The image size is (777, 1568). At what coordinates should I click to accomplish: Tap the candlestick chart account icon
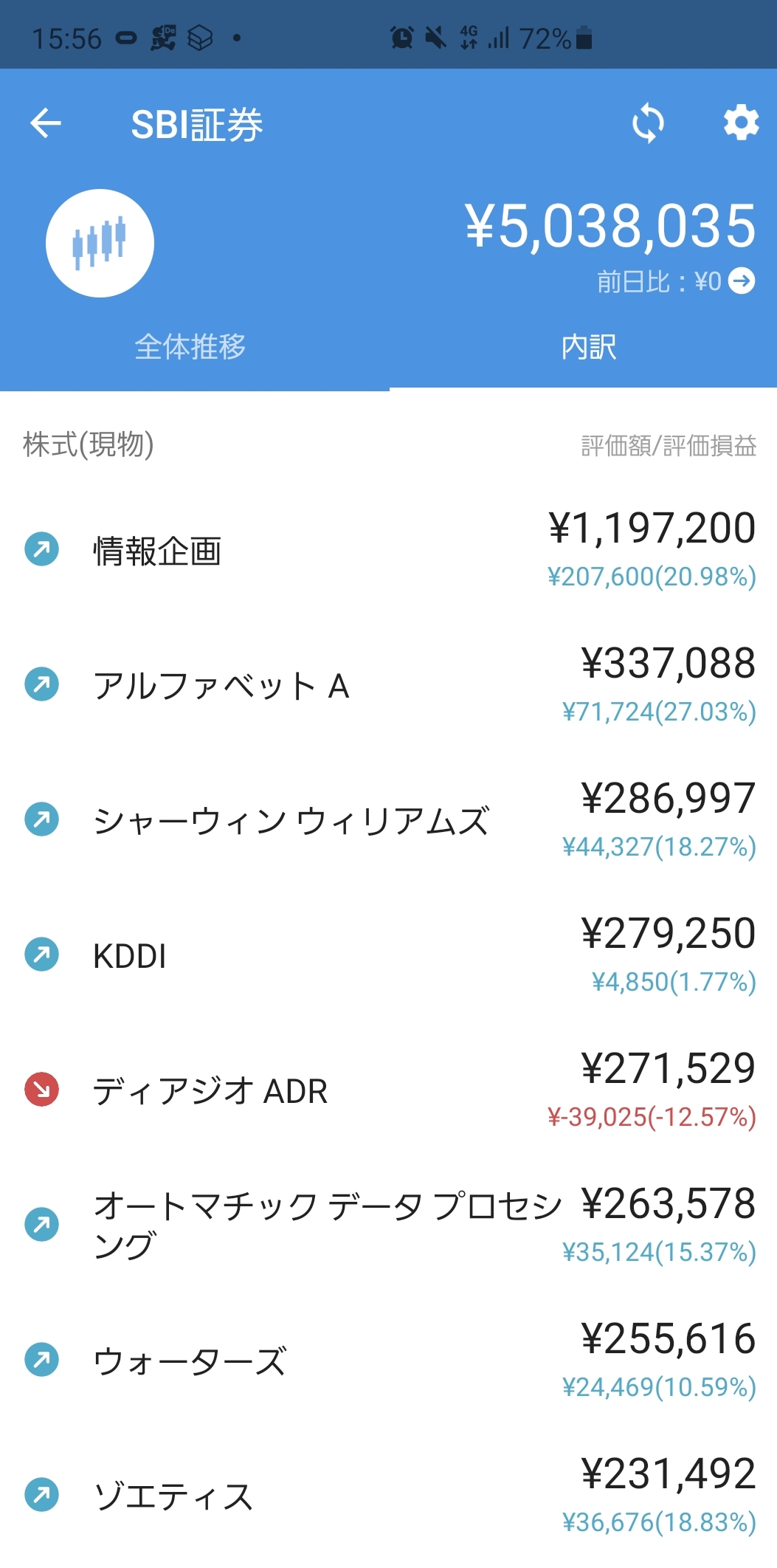pyautogui.click(x=100, y=244)
